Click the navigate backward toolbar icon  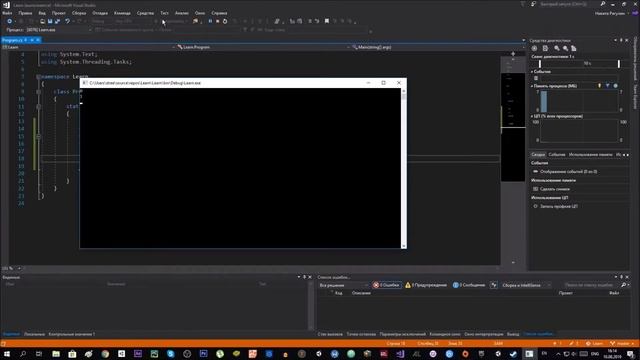tap(9, 21)
